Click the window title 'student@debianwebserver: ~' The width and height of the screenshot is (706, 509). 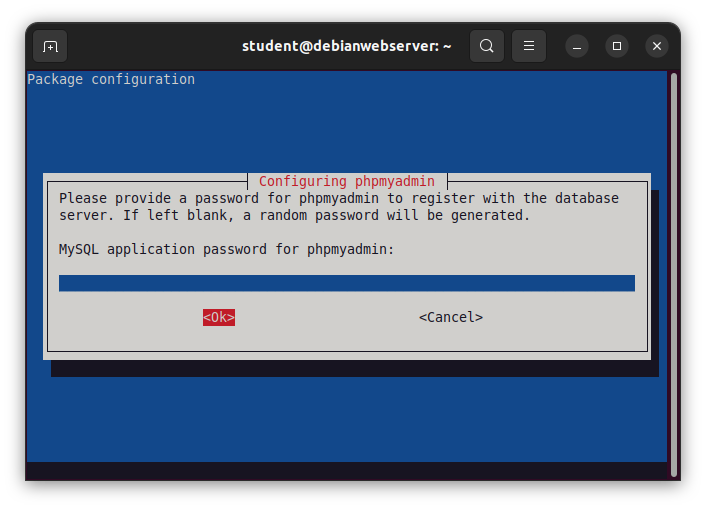pos(347,46)
